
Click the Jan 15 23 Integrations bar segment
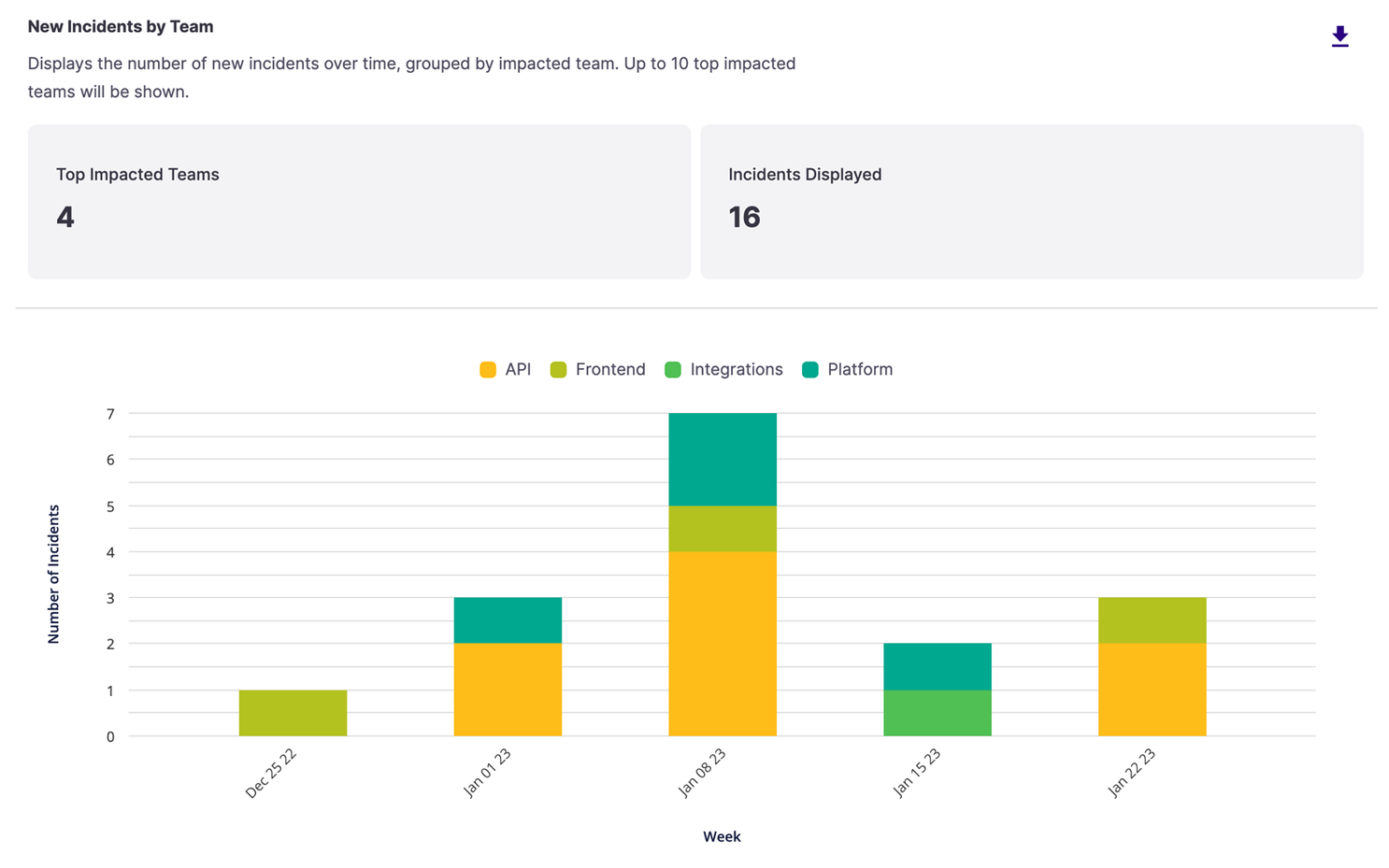click(x=938, y=713)
